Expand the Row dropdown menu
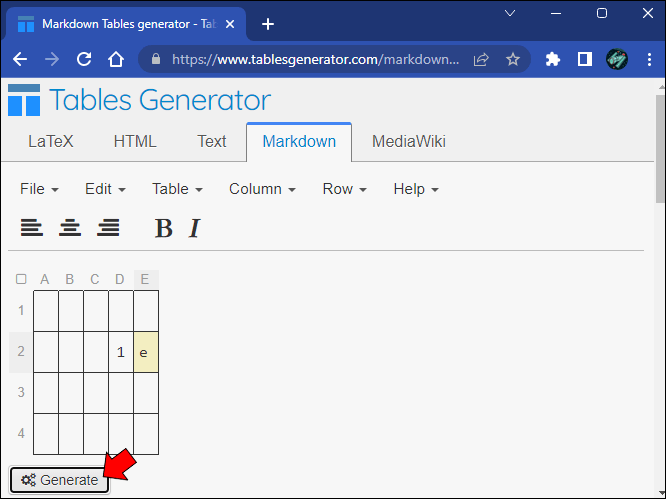 click(344, 189)
